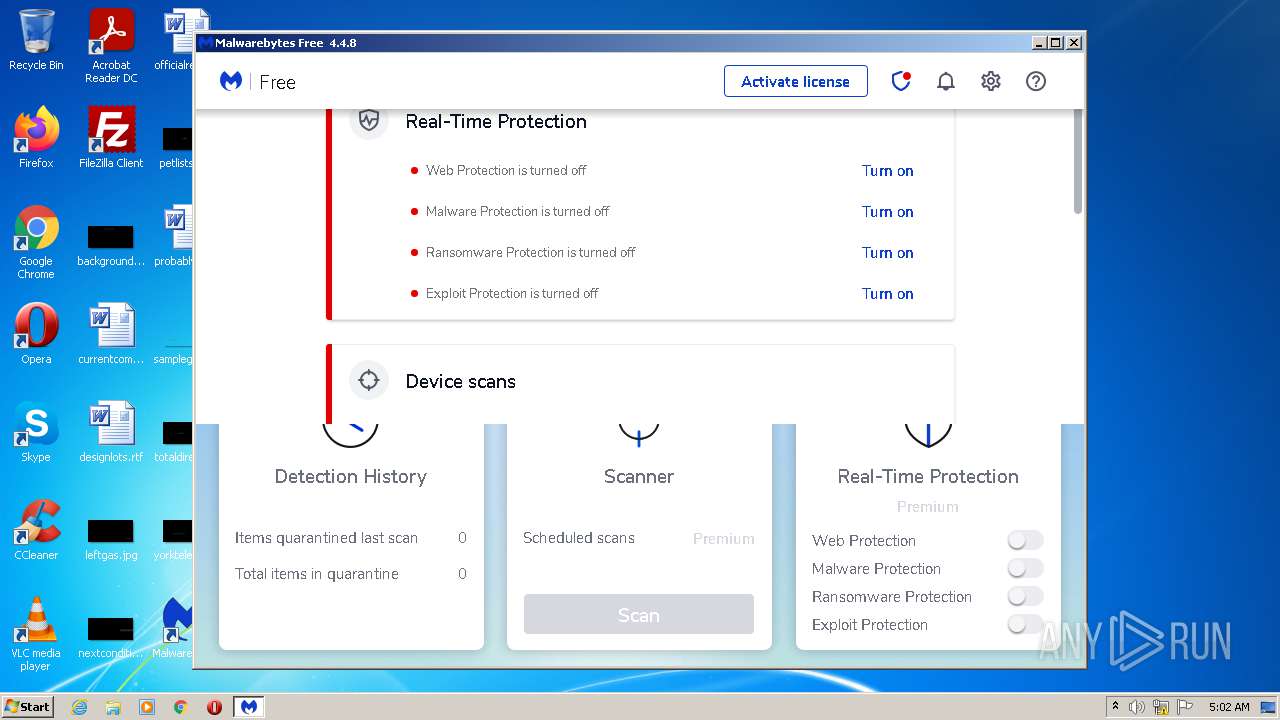
Task: Click the volume icon in the system tray
Action: (1137, 707)
